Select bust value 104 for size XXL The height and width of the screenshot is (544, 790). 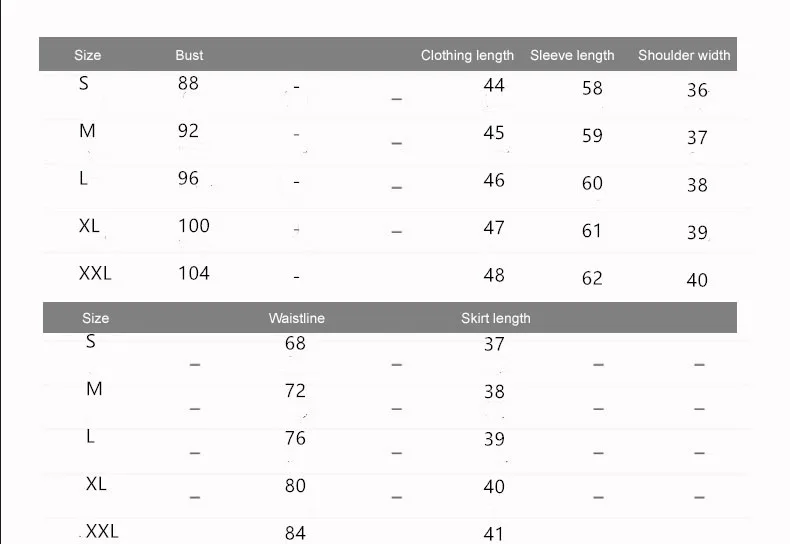tap(194, 273)
